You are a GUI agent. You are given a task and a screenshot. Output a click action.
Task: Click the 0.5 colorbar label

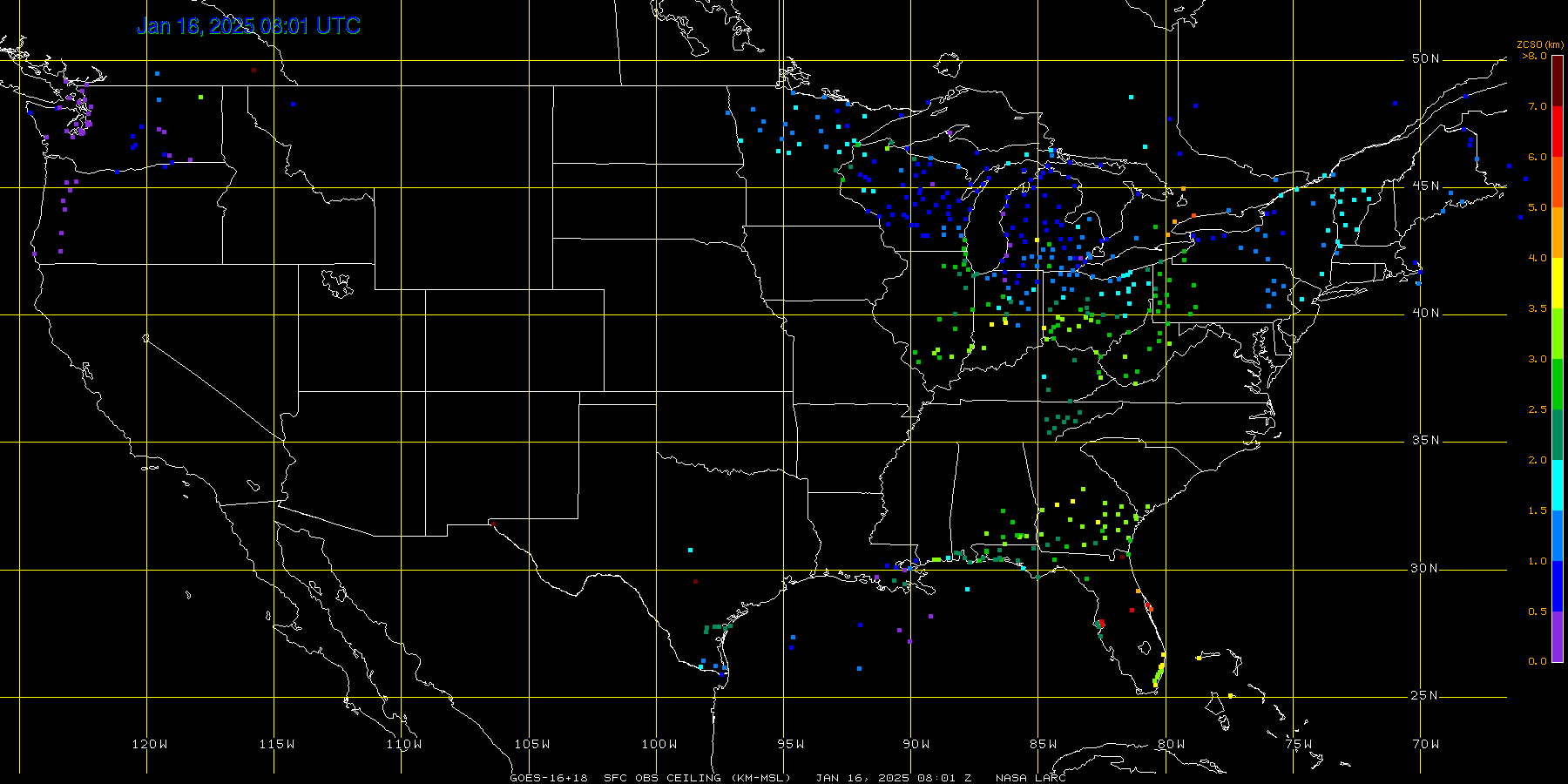(1537, 612)
